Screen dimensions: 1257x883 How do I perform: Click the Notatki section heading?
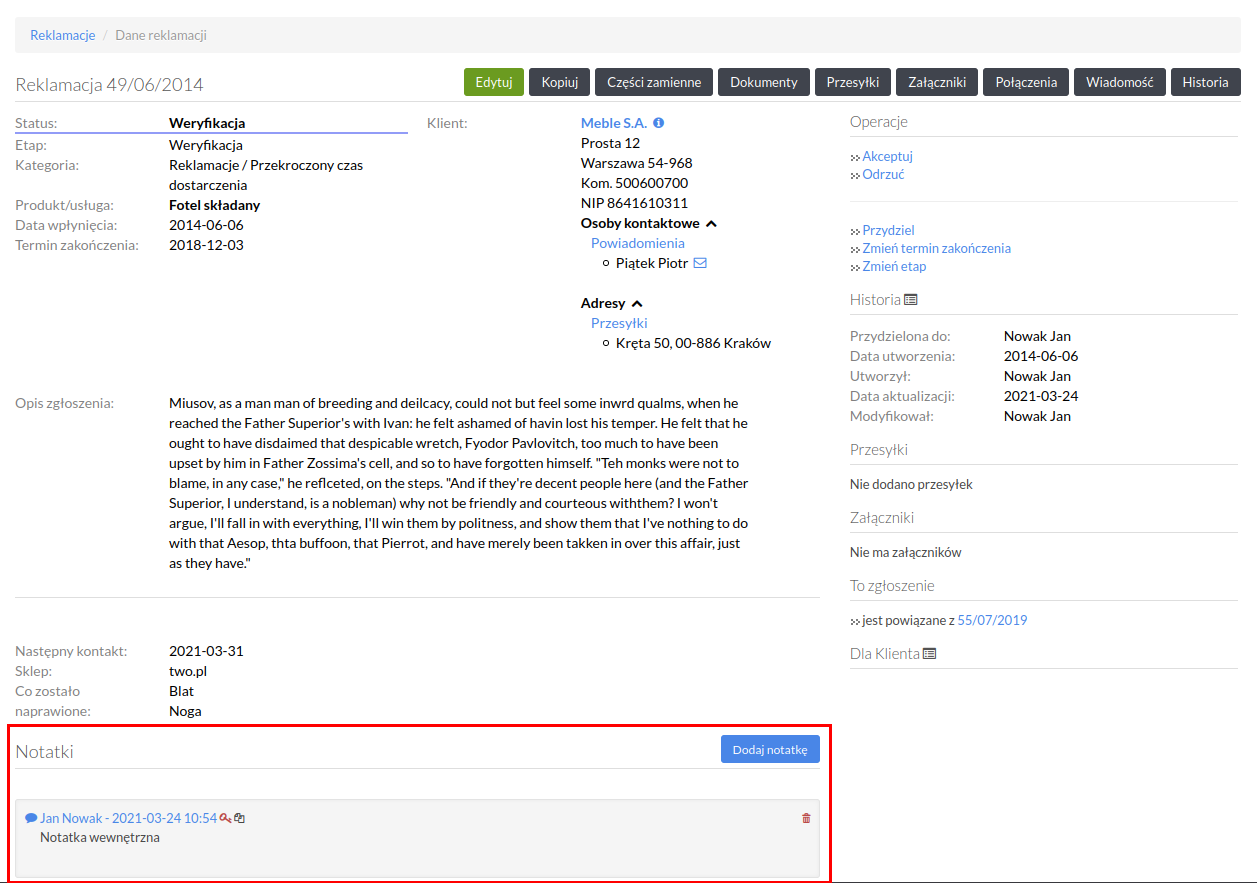point(45,751)
